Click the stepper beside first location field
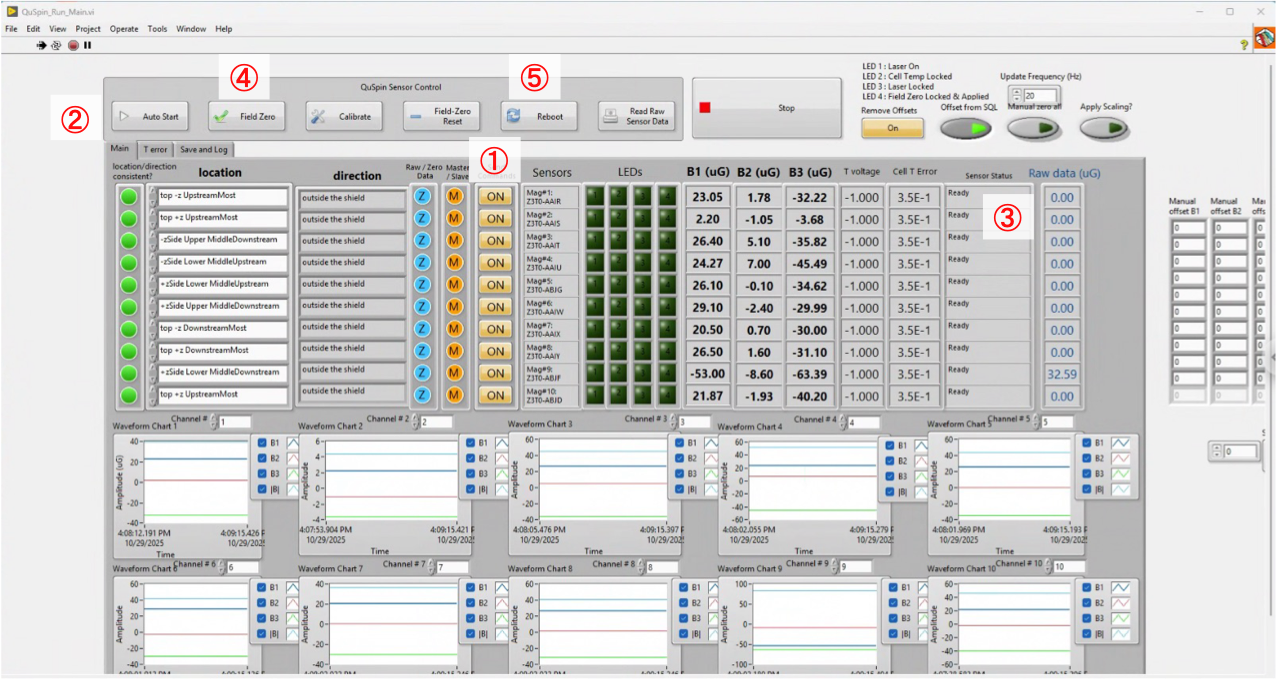This screenshot has width=1277, height=679. 152,196
